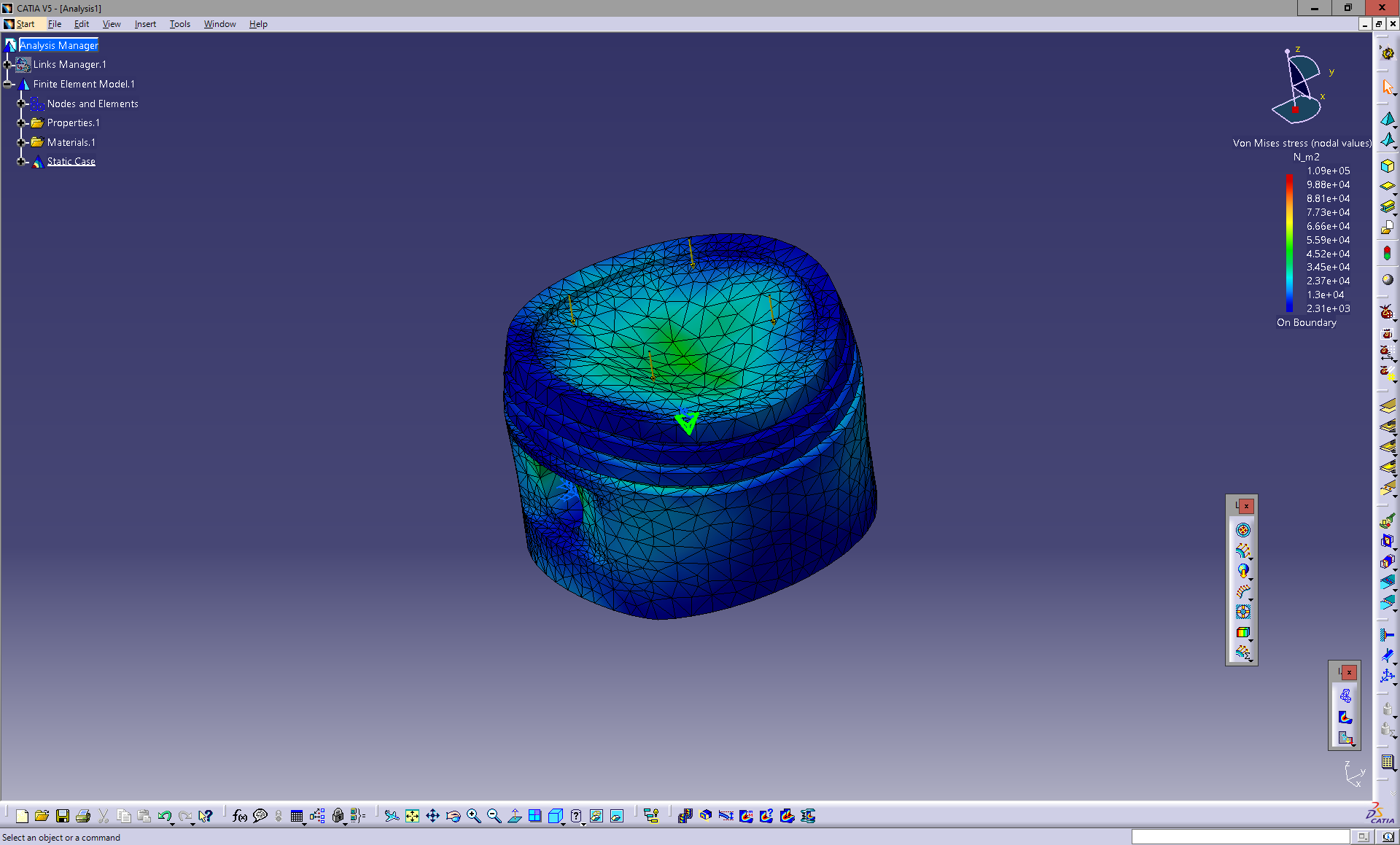The height and width of the screenshot is (845, 1400).
Task: Open the Tools menu
Action: pyautogui.click(x=180, y=24)
